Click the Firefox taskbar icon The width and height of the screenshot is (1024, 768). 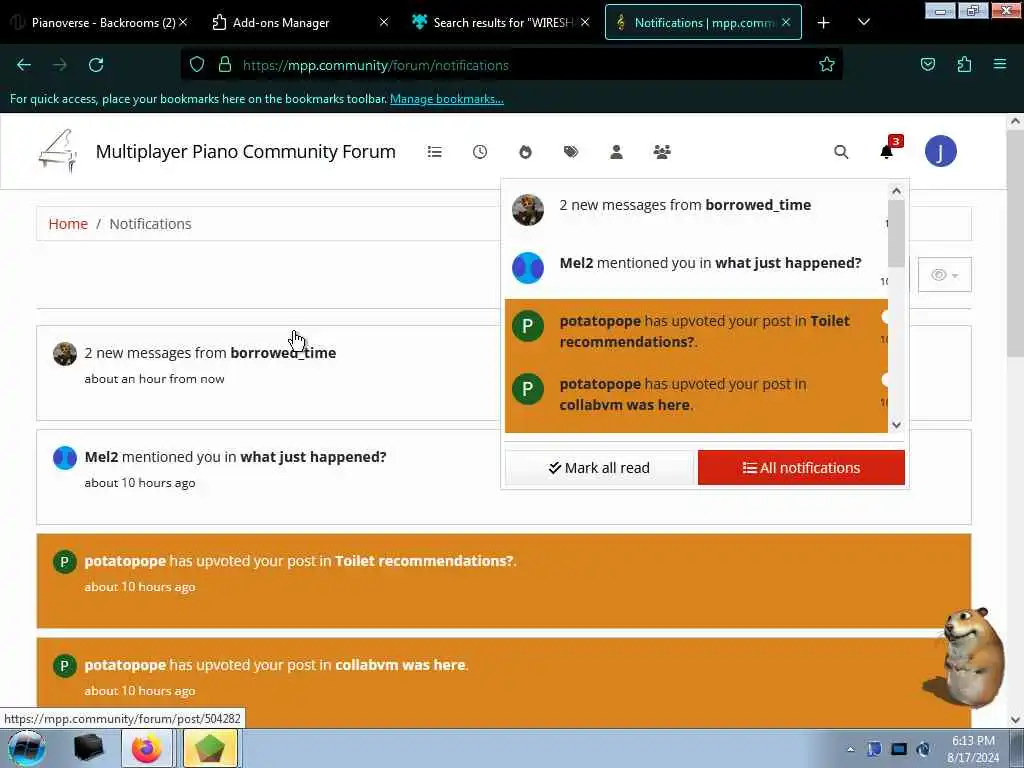pyautogui.click(x=146, y=748)
